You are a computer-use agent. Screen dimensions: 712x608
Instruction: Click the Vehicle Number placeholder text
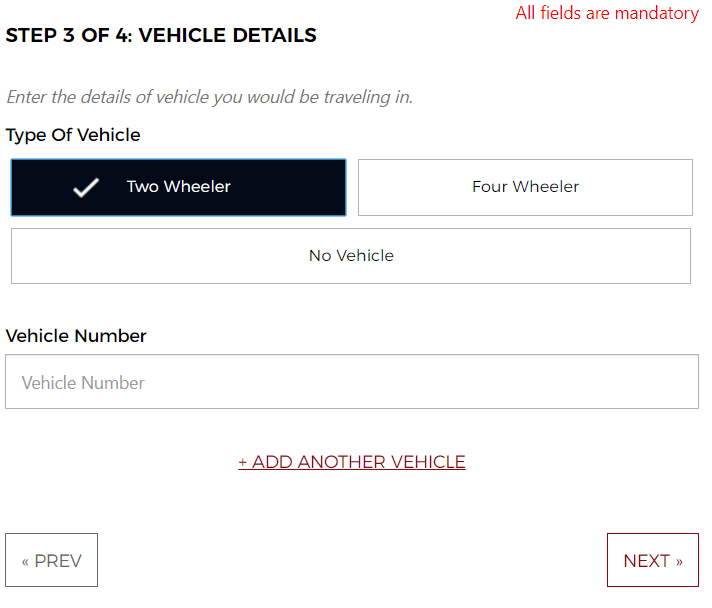(x=83, y=383)
